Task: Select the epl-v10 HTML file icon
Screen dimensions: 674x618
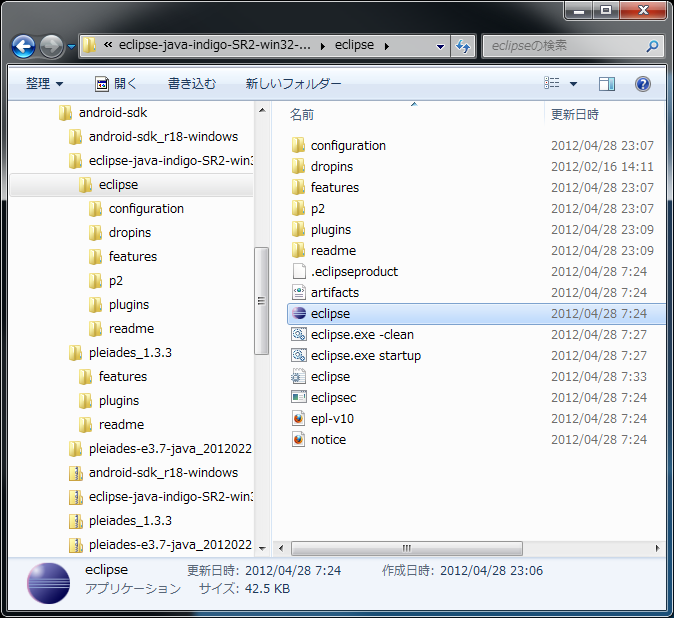Action: point(299,419)
